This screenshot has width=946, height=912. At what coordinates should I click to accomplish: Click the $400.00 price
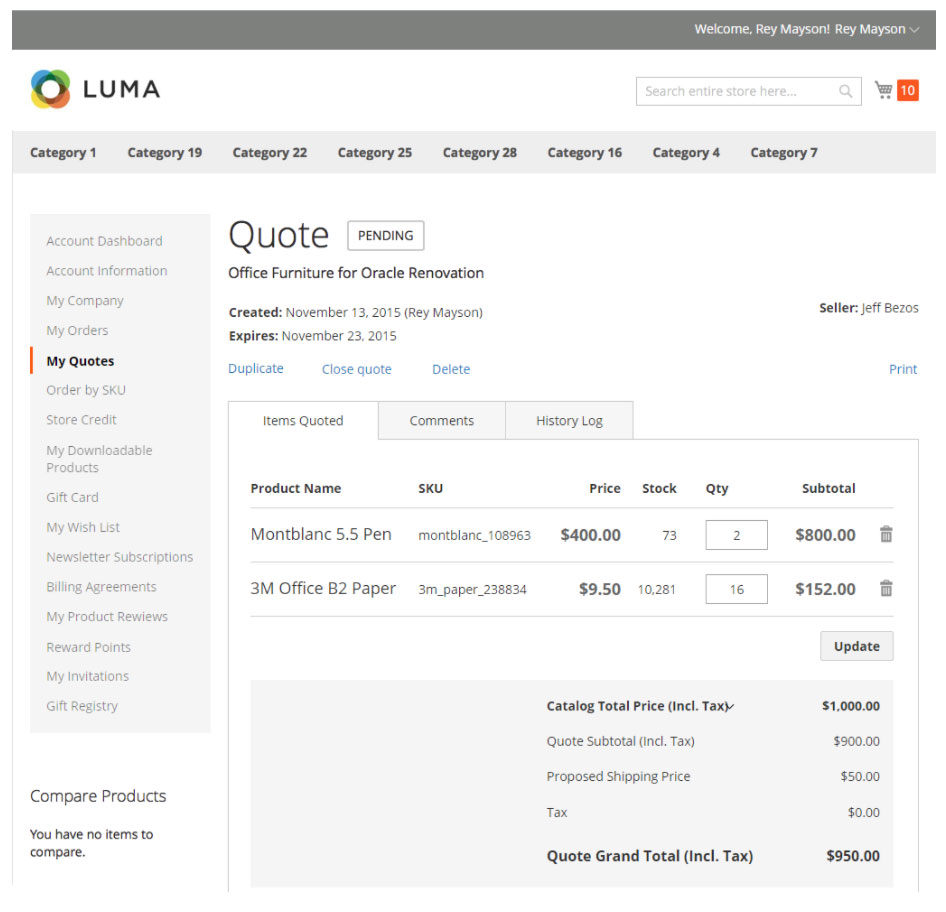(x=590, y=535)
